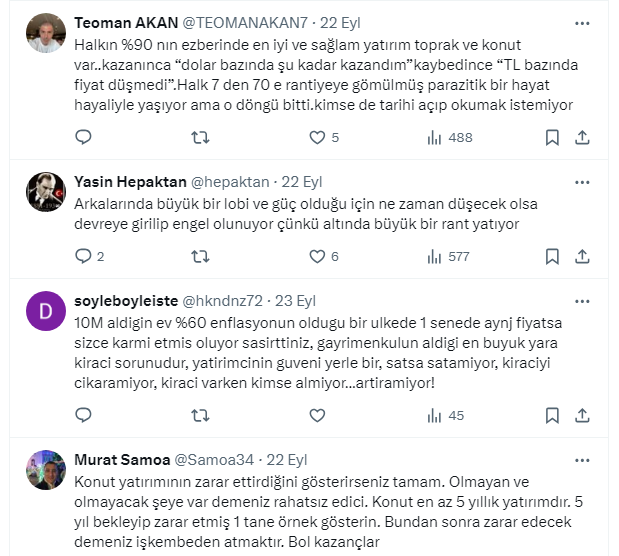Screen dimensions: 619x556
Task: View analytics showing 488 views
Action: coord(435,138)
